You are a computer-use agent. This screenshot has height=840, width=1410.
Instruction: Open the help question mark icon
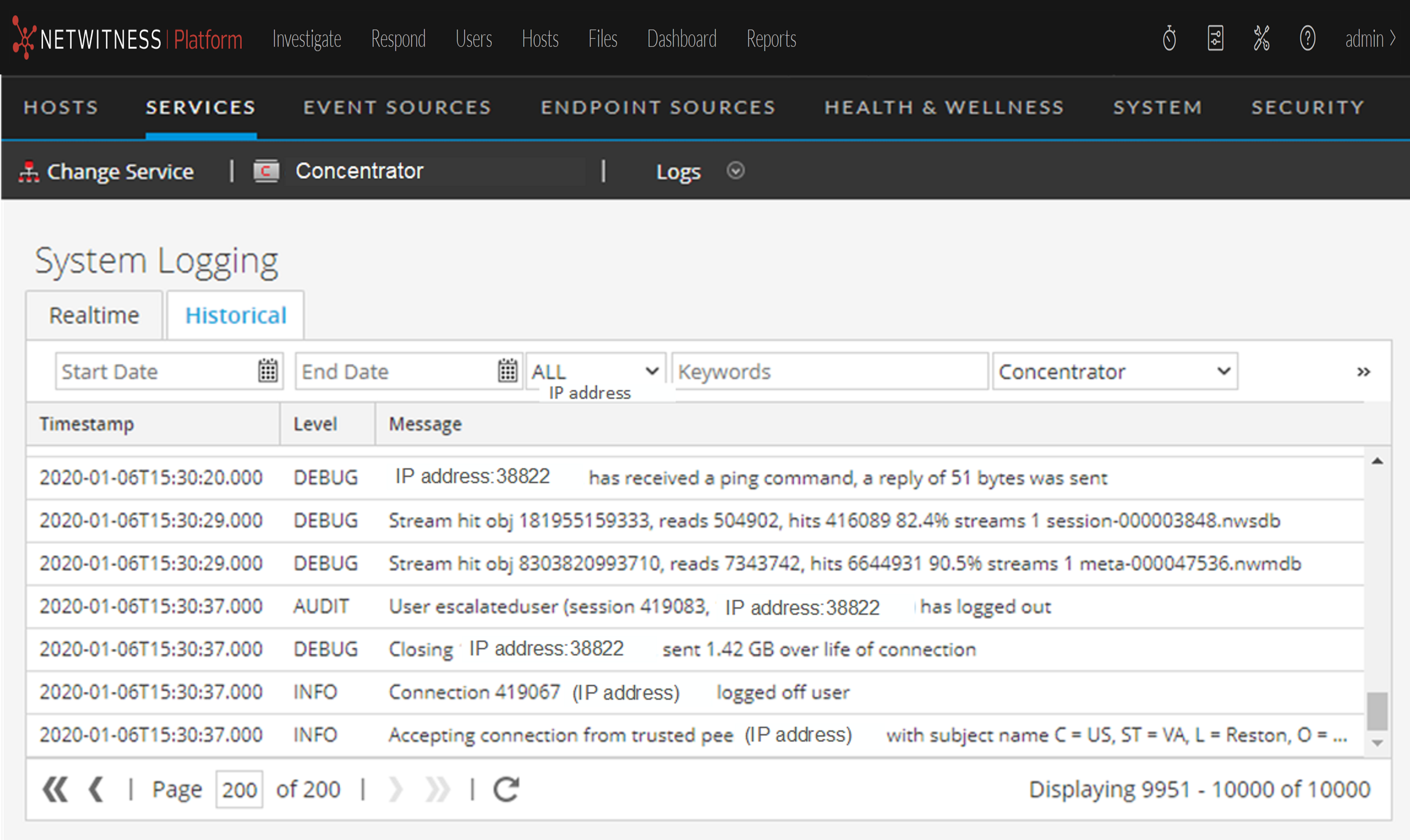(1307, 38)
